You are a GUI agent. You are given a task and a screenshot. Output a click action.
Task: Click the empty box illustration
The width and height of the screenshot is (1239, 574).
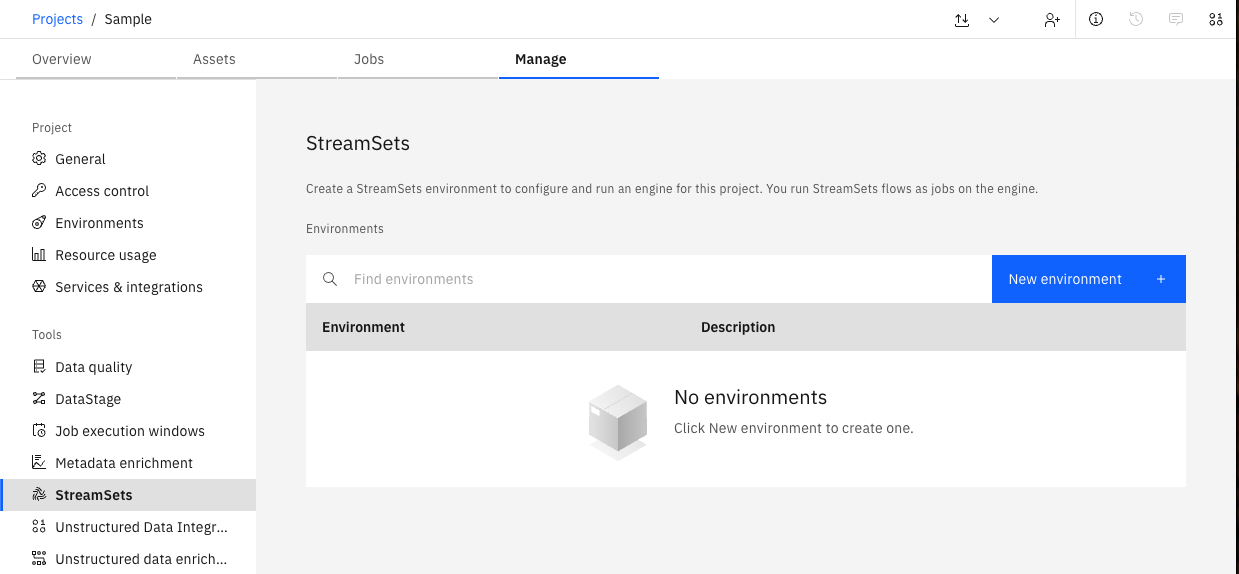coord(618,422)
